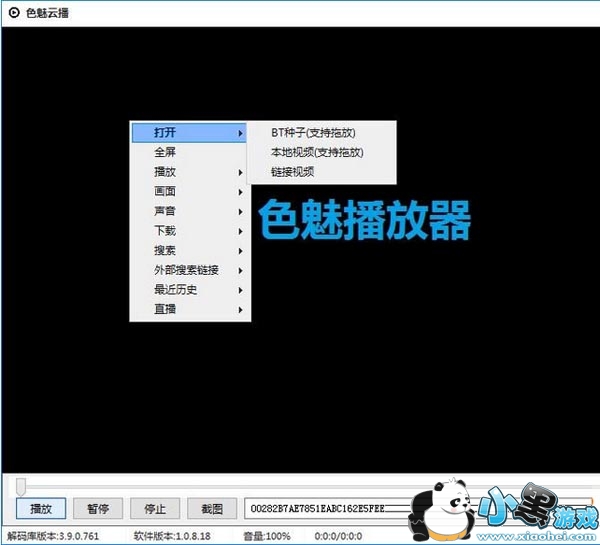Click the playback progress slider handle

point(21,486)
